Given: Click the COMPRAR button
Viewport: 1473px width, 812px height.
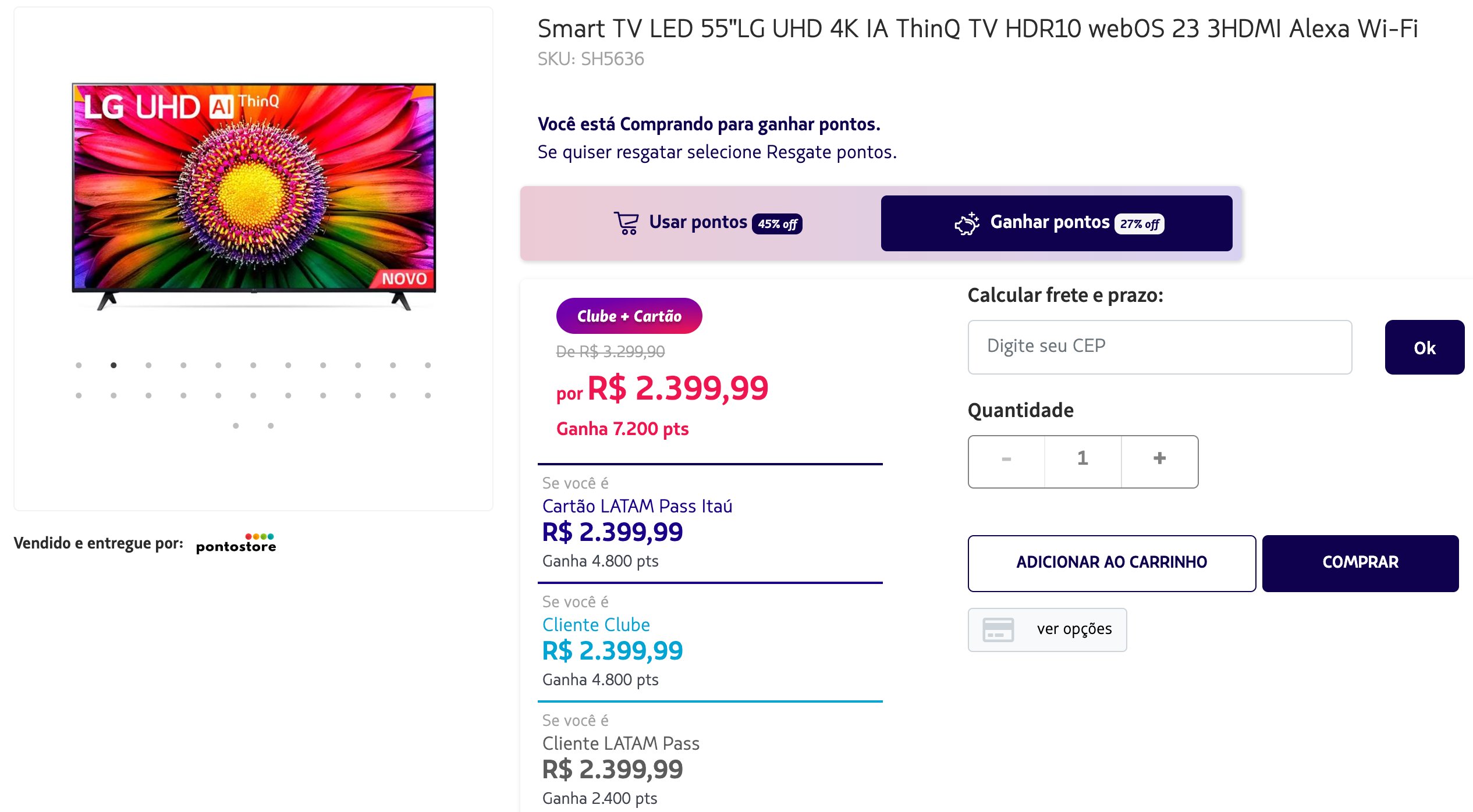Looking at the screenshot, I should point(1360,562).
